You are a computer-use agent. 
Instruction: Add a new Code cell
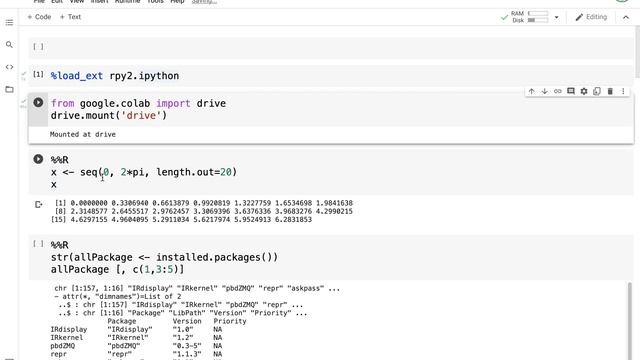pyautogui.click(x=39, y=17)
